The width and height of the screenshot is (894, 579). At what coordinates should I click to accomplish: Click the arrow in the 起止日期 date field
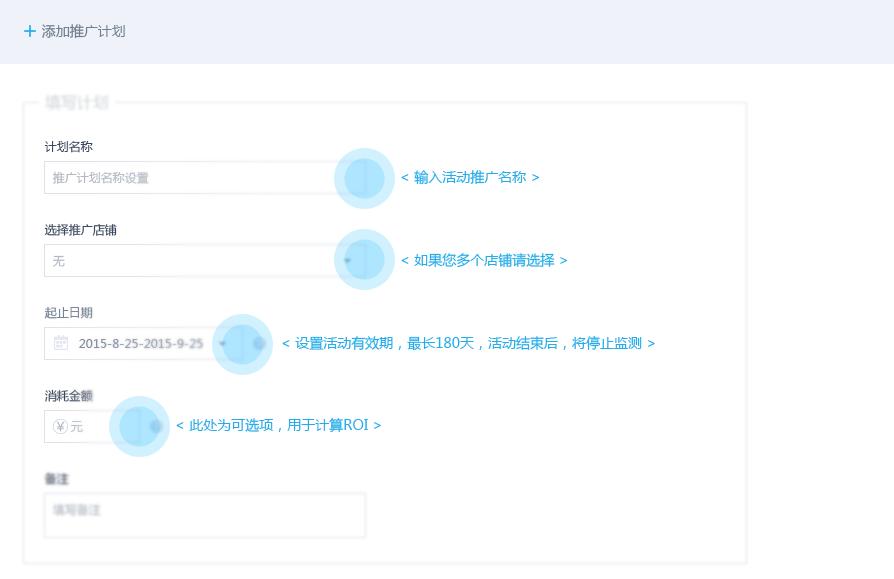pos(222,343)
